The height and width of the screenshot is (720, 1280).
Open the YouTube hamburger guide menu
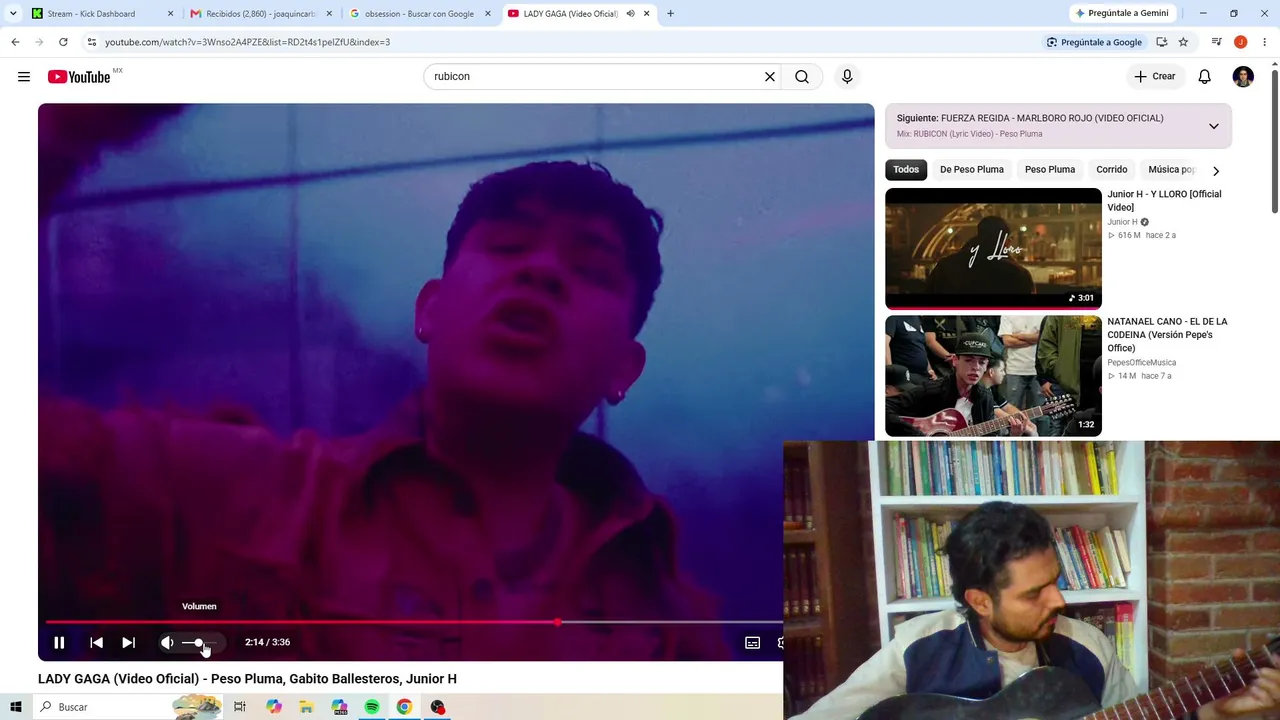tap(24, 77)
